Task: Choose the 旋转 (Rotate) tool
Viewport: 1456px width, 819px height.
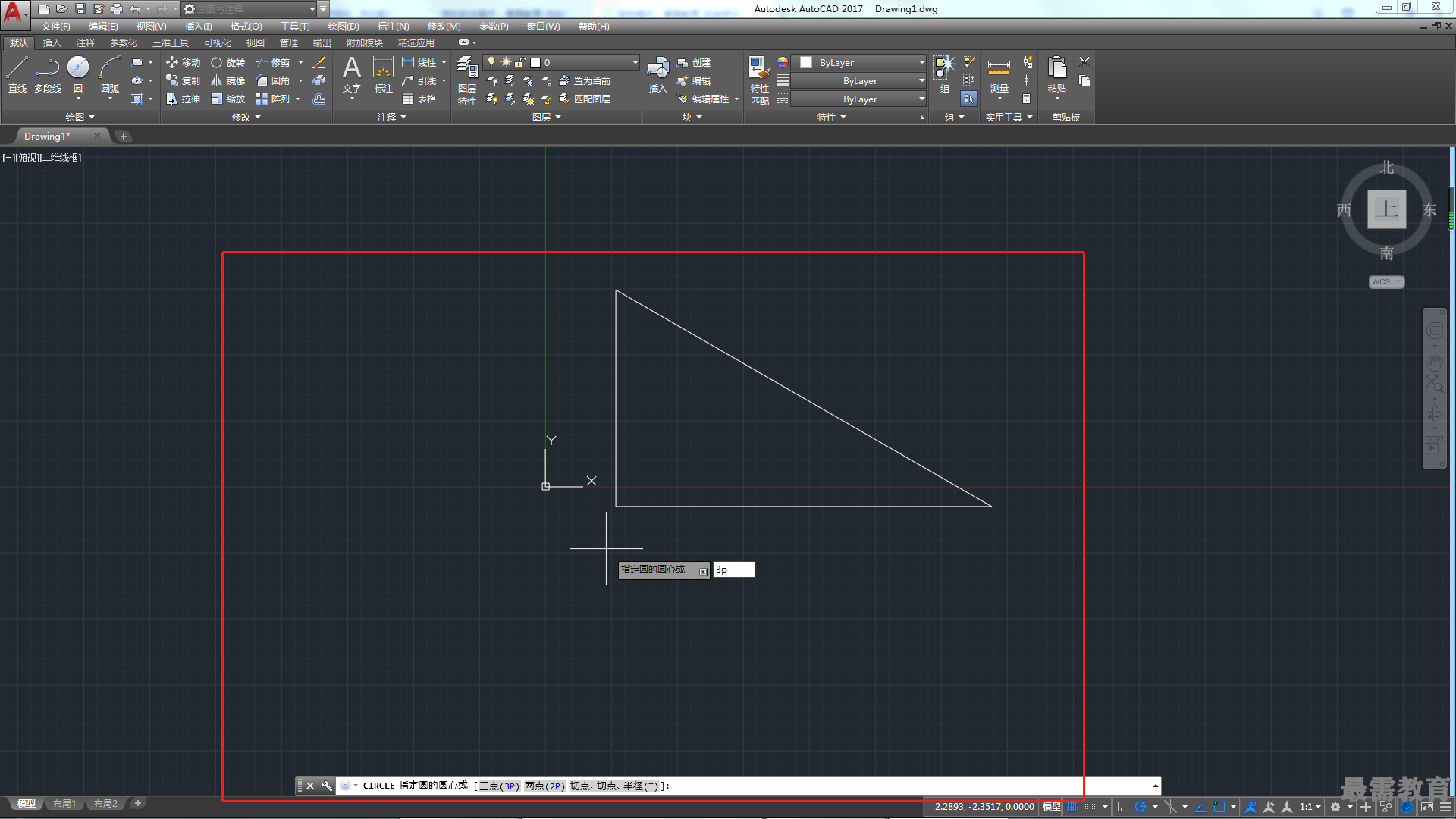Action: coord(228,62)
